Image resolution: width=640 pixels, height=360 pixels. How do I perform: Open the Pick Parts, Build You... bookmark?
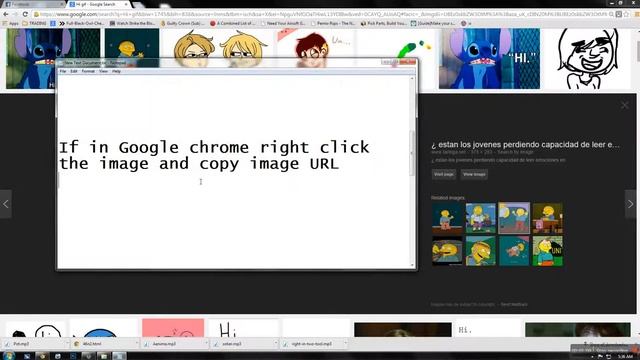(384, 23)
